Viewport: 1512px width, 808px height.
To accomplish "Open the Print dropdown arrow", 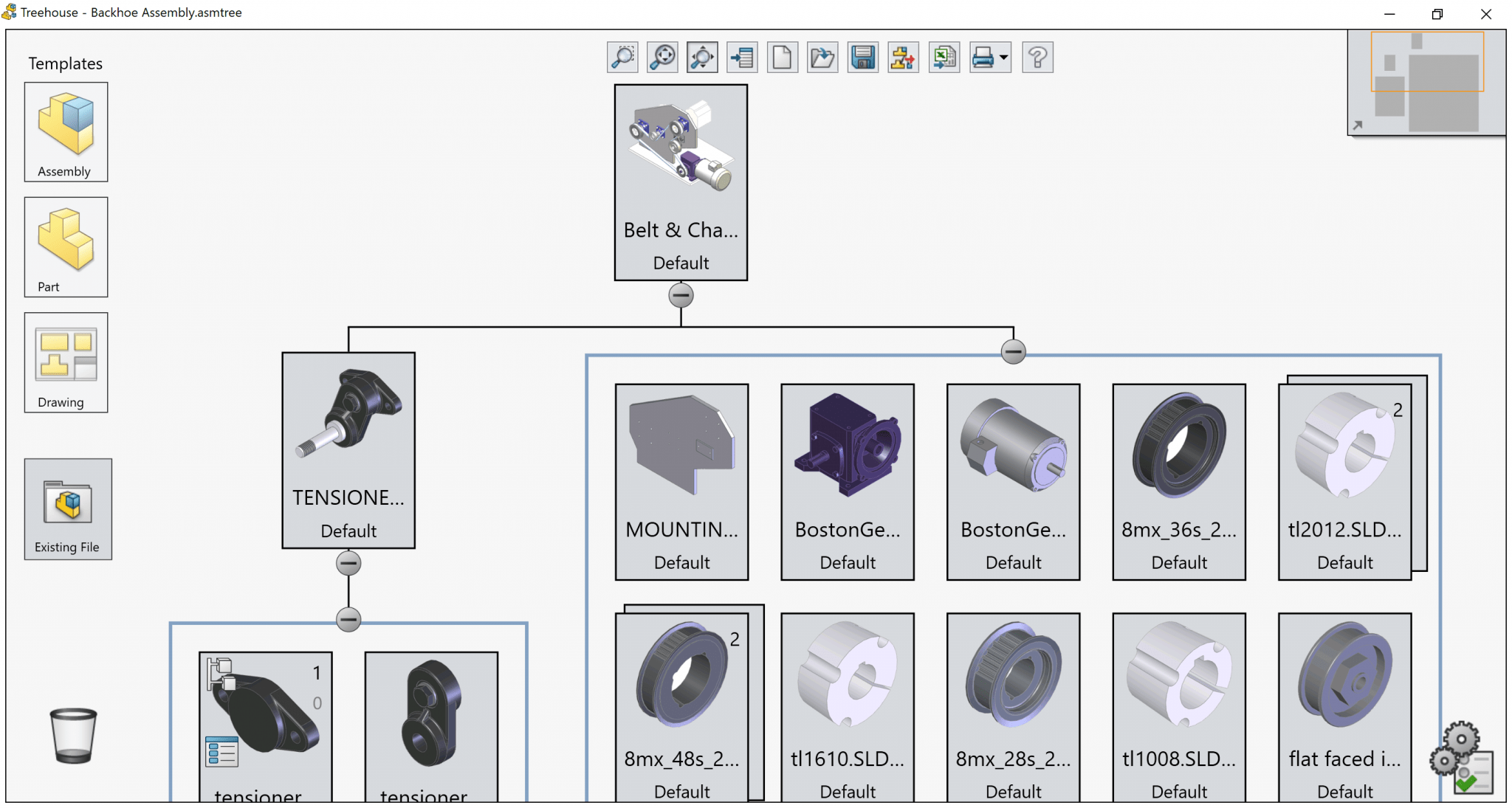I will (x=1003, y=57).
